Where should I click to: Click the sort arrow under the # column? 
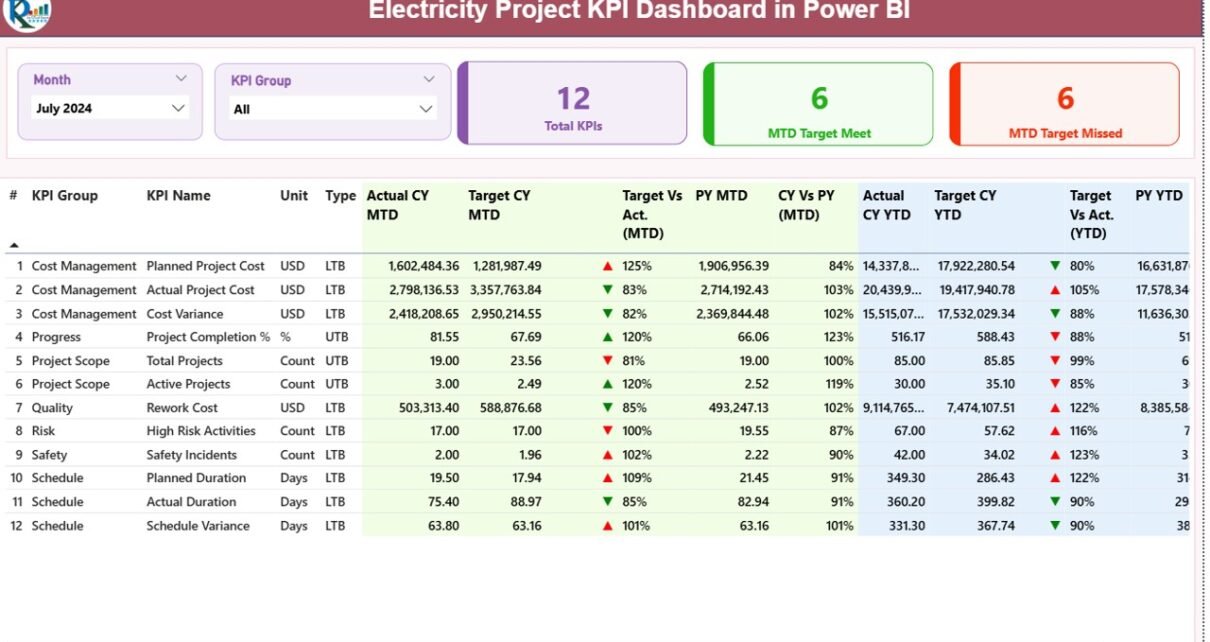[14, 245]
